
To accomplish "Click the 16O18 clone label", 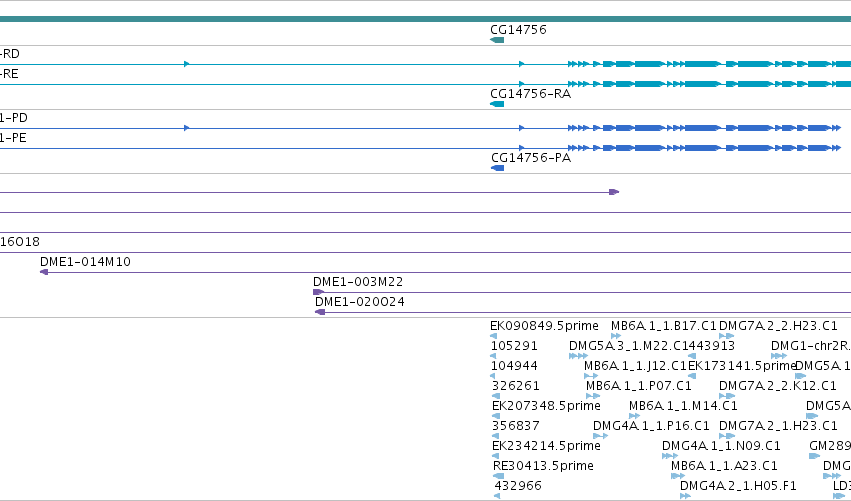I will click(20, 242).
